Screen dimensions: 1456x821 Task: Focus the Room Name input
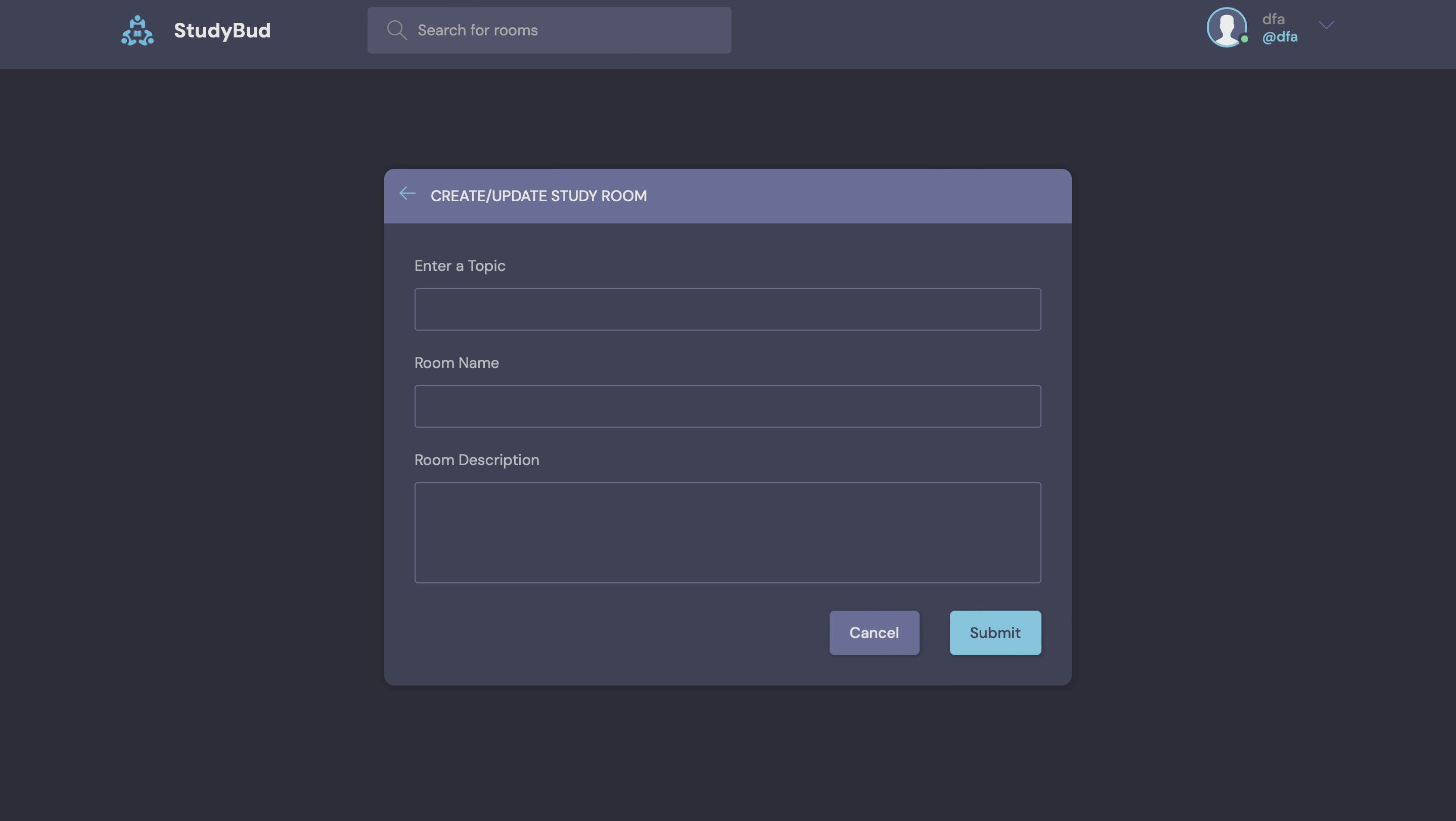tap(727, 406)
